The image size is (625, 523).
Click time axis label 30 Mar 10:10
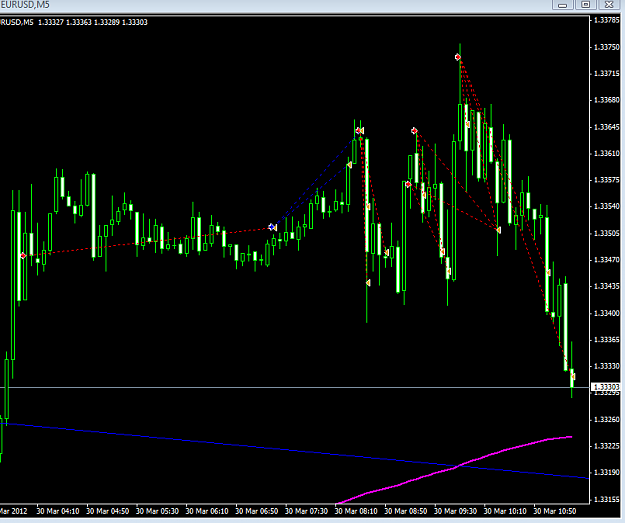505,511
